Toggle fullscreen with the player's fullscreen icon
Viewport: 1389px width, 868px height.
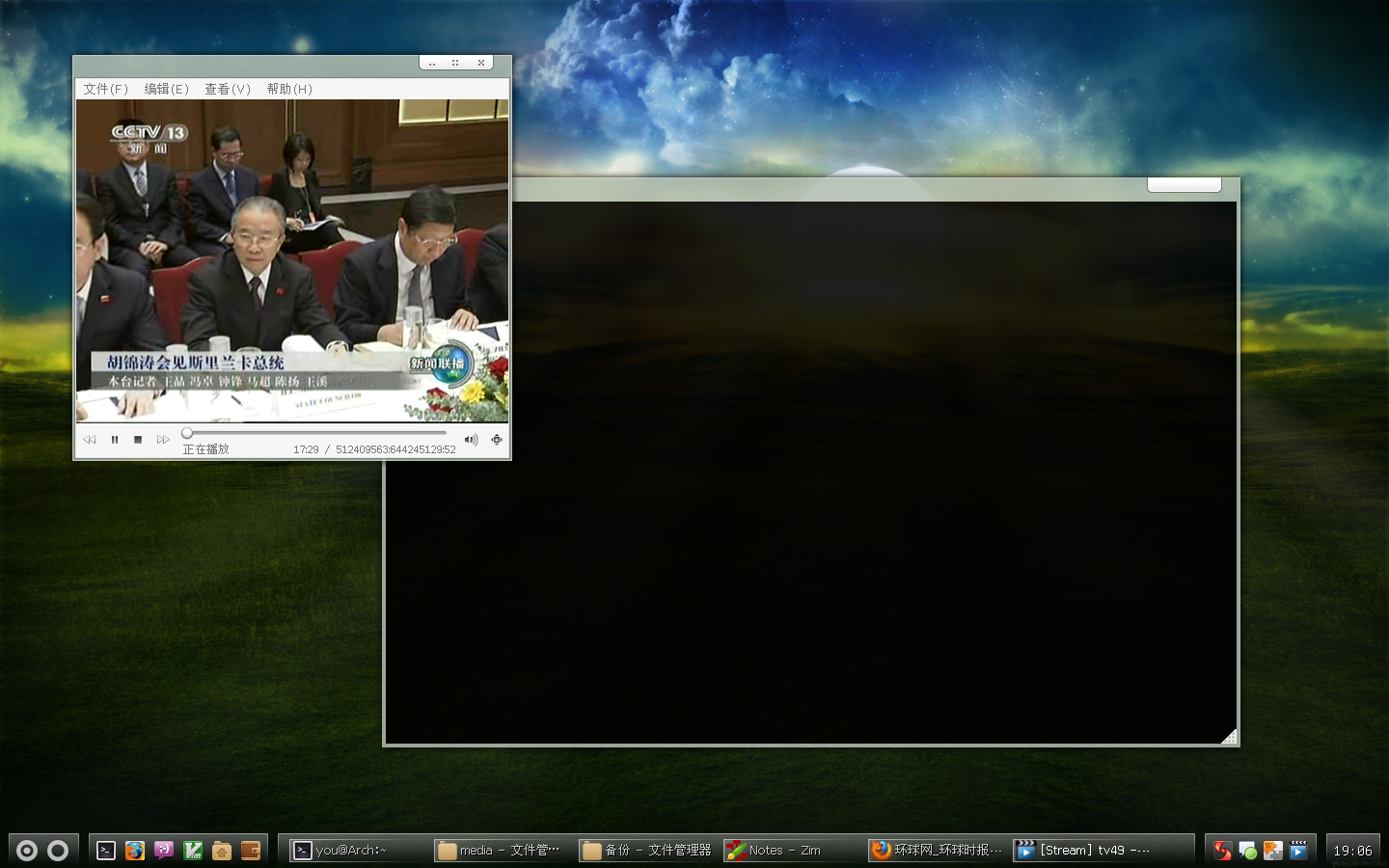(497, 440)
